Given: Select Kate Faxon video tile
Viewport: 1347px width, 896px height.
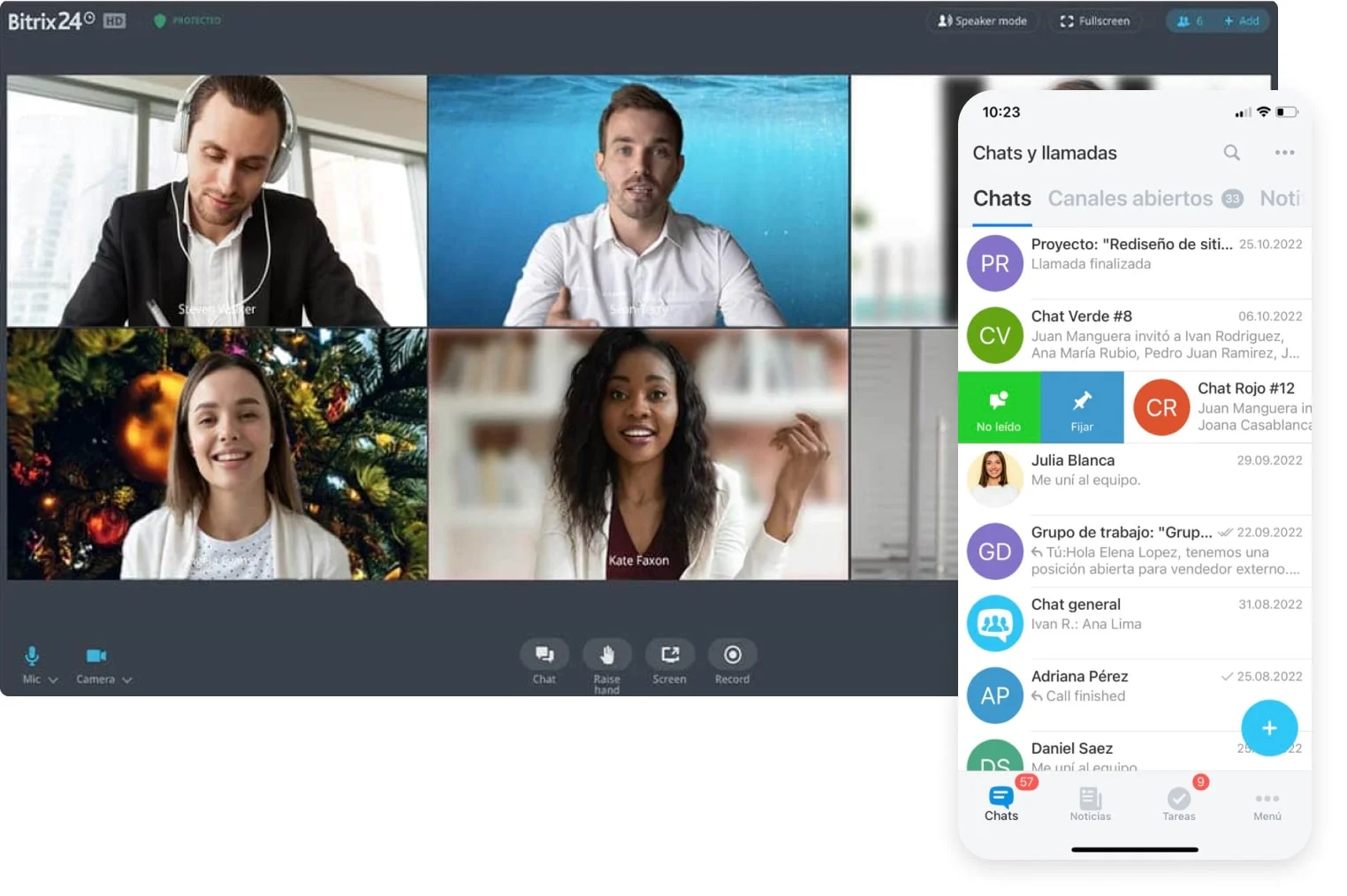Looking at the screenshot, I should (638, 454).
